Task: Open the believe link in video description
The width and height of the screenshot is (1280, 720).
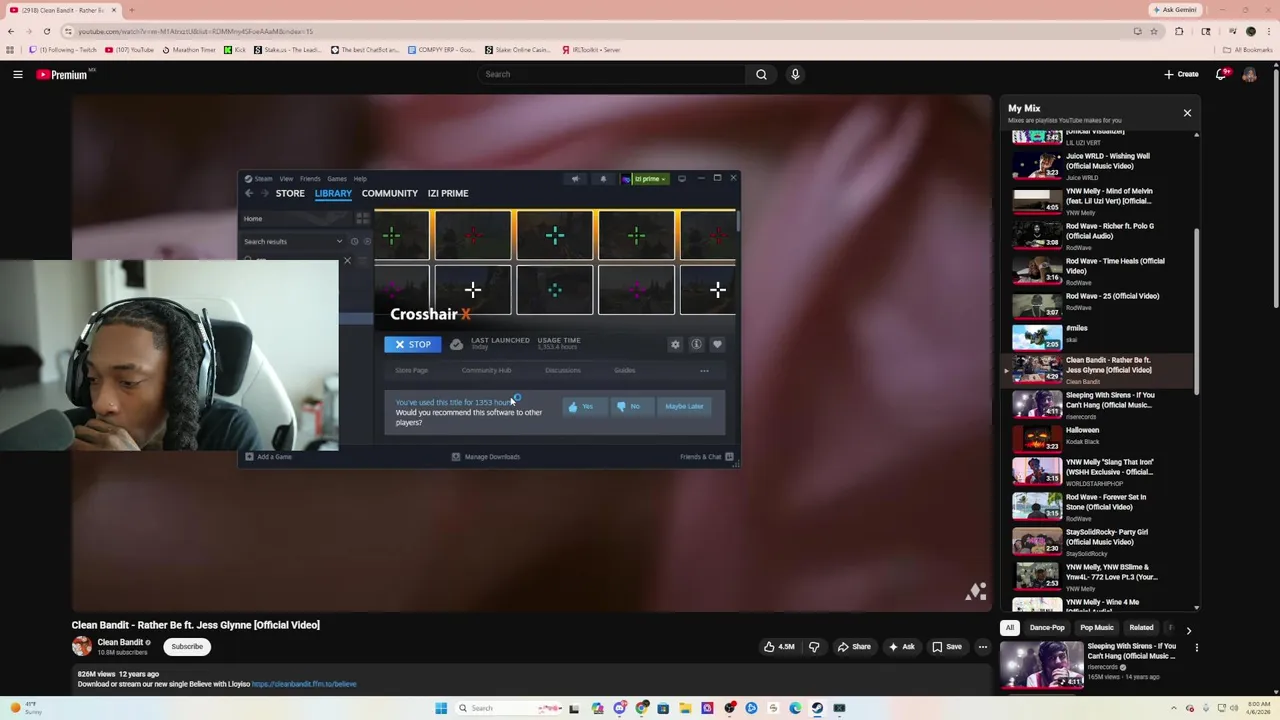Action: (304, 684)
